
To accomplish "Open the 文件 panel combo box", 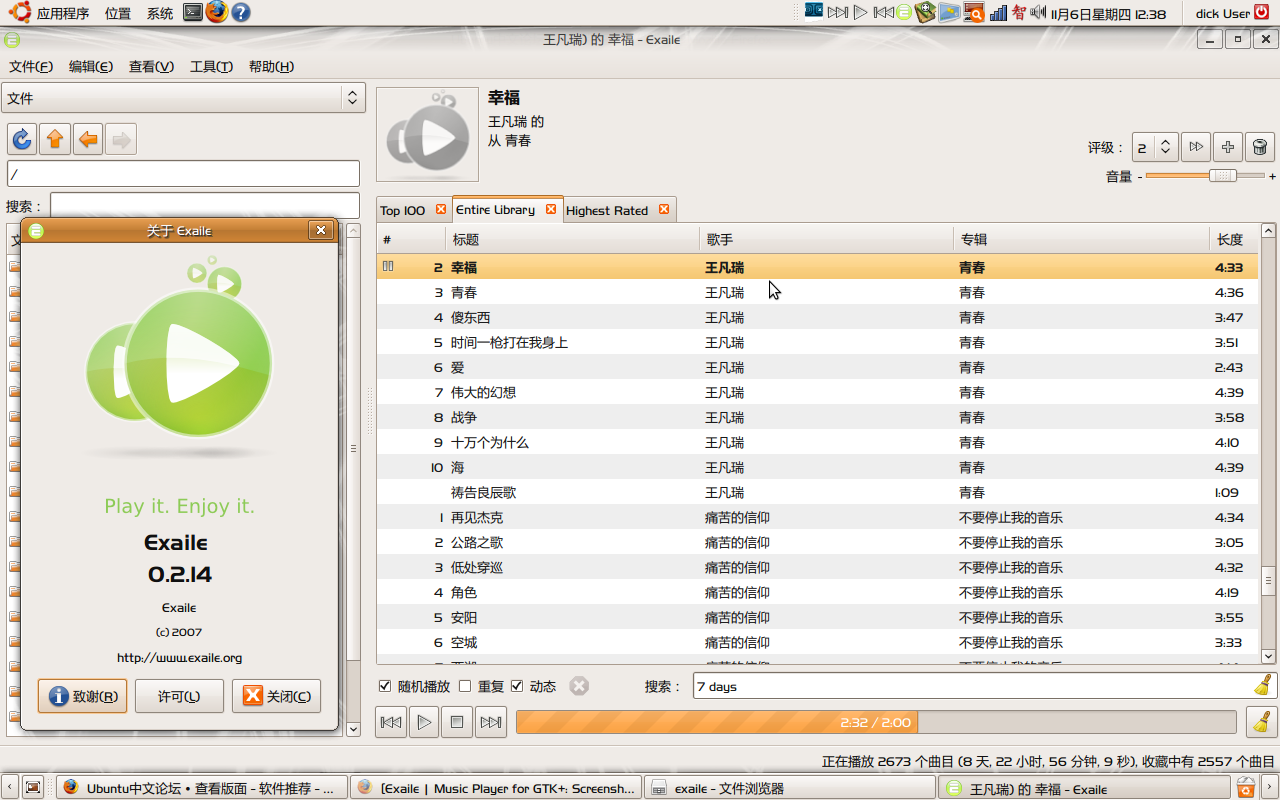I will pos(183,98).
